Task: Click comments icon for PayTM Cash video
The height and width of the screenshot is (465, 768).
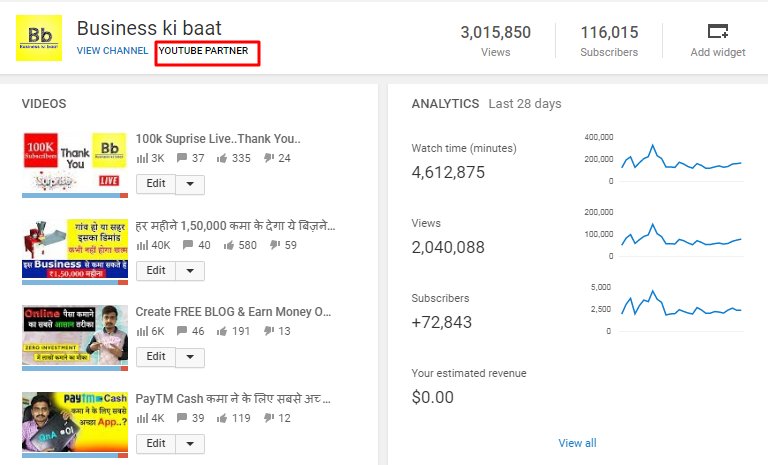Action: [182, 417]
